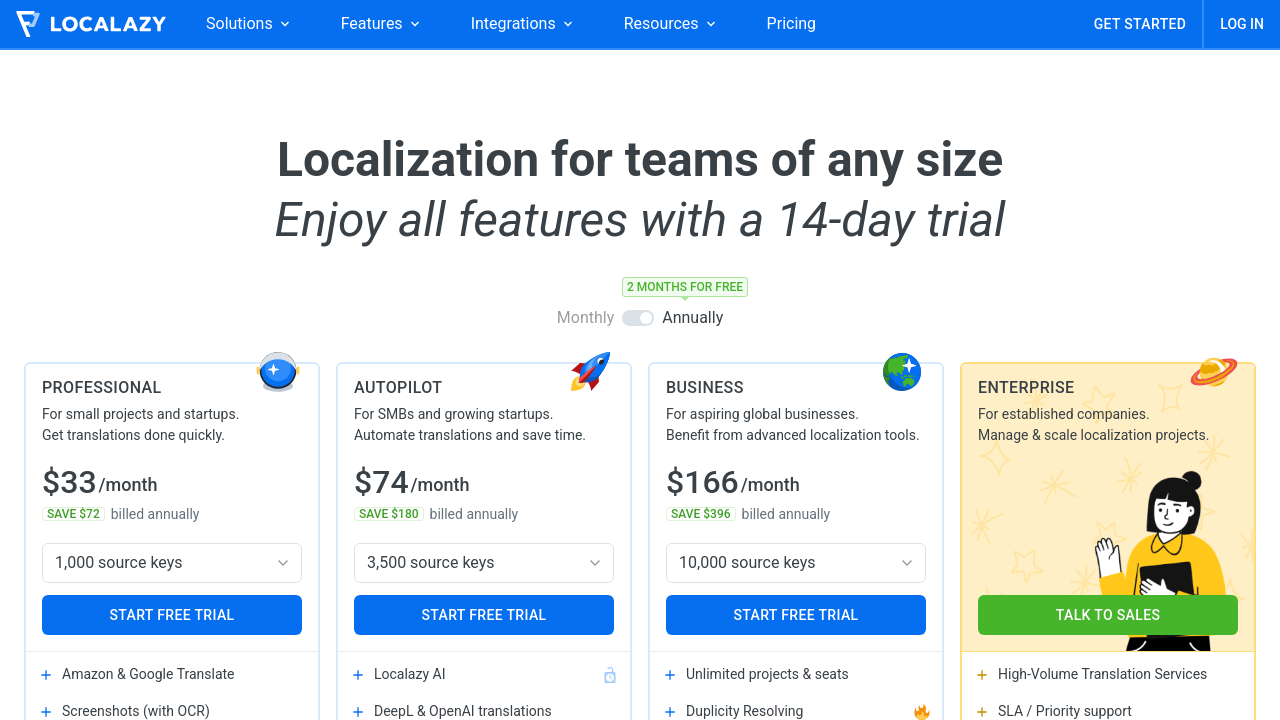Image resolution: width=1280 pixels, height=720 pixels.
Task: Click the $74 /month price
Action: point(412,483)
